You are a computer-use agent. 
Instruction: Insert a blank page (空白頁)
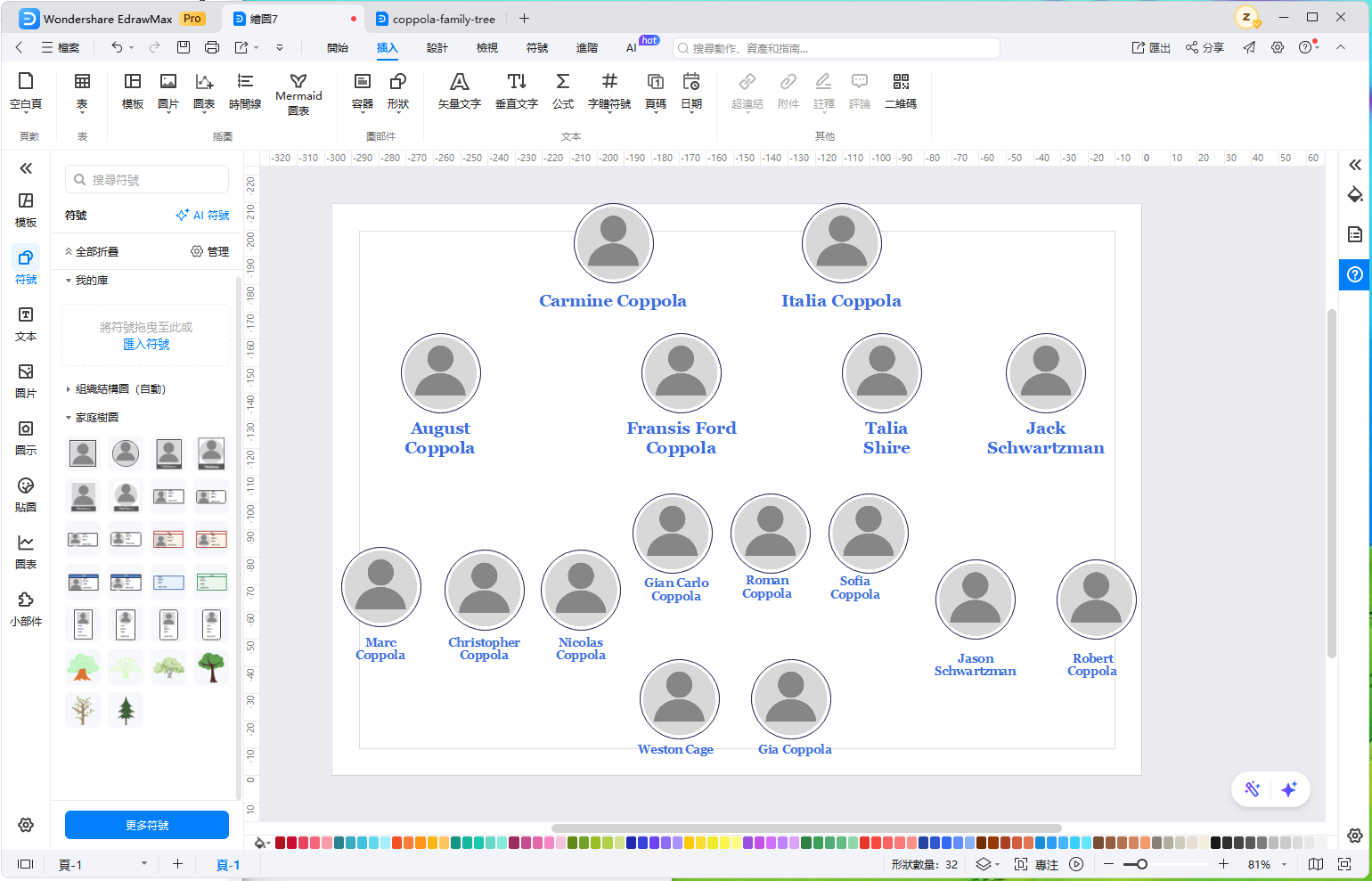coord(26,92)
